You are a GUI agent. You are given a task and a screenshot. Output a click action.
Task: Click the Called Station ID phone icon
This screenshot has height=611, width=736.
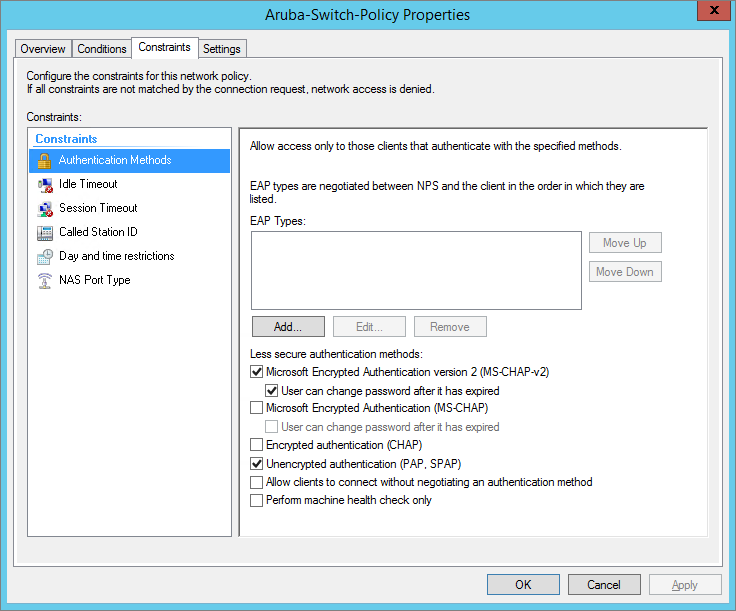(45, 233)
